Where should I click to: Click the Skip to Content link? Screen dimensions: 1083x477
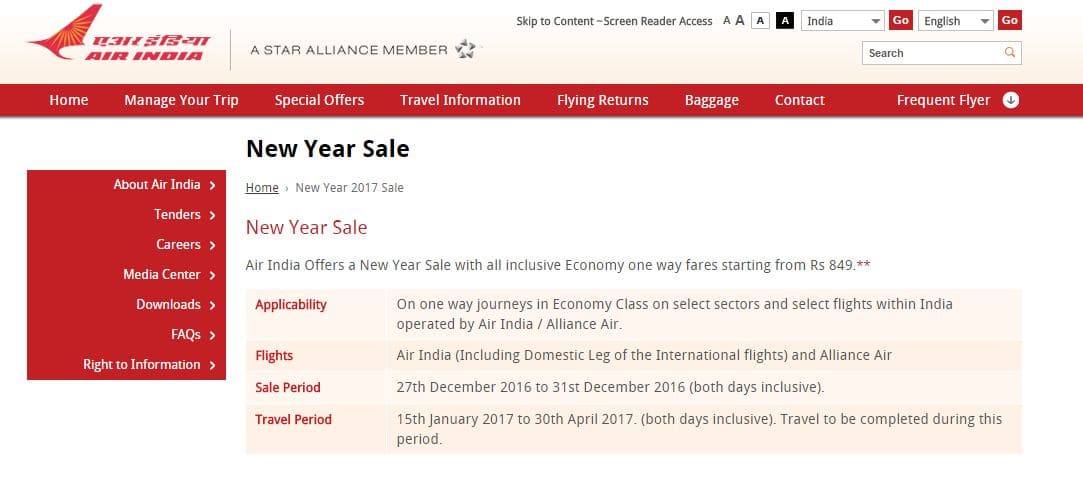pos(555,21)
